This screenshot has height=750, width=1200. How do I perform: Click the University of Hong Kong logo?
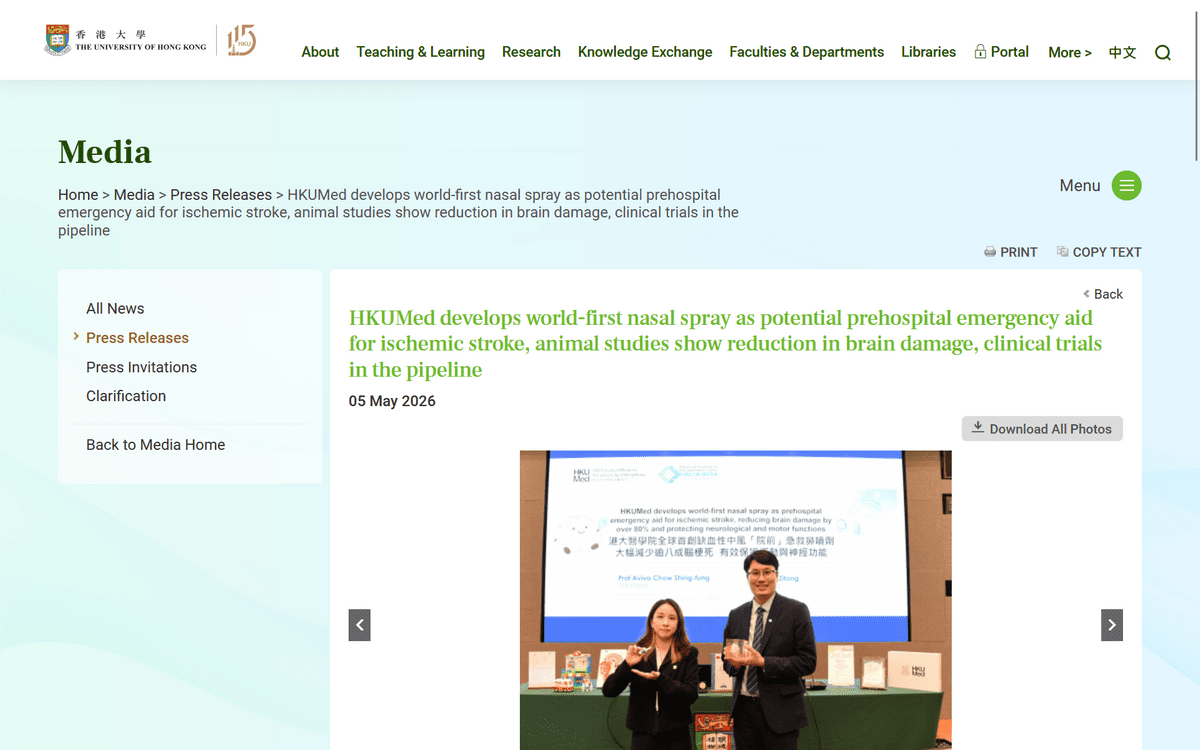125,40
